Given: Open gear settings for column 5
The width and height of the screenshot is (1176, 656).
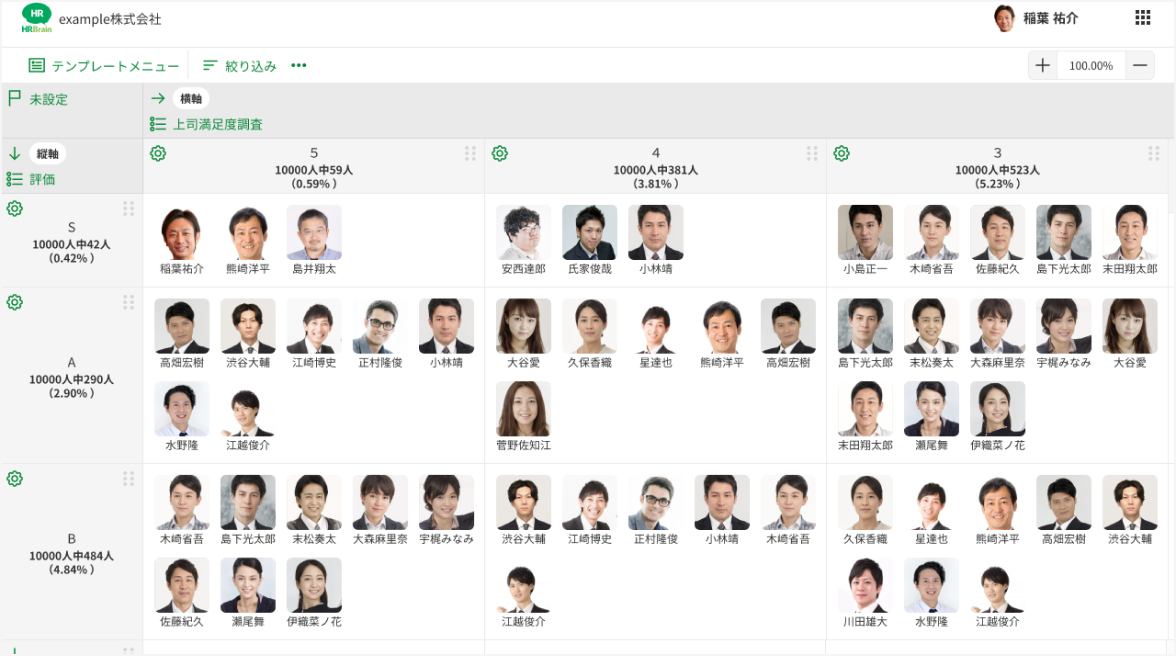Looking at the screenshot, I should (x=158, y=154).
